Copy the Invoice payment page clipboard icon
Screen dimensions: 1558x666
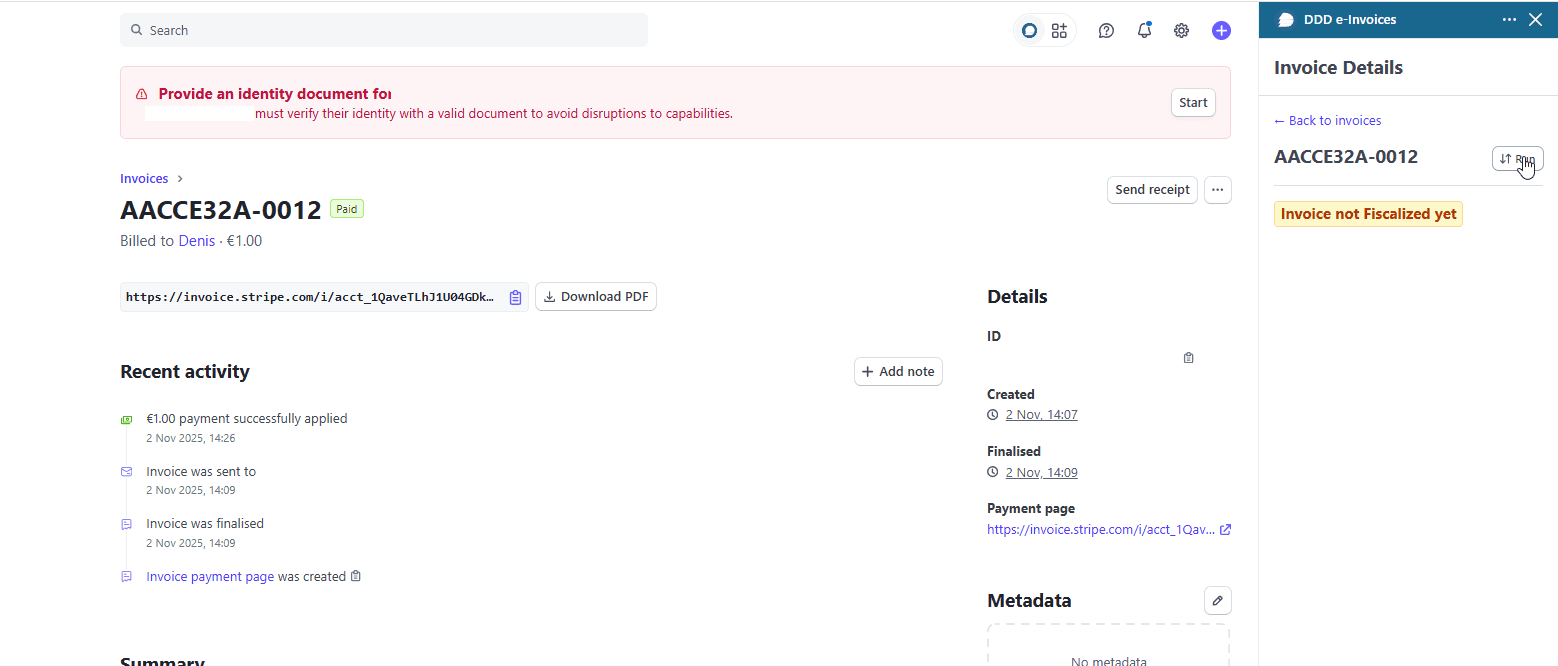tap(355, 576)
